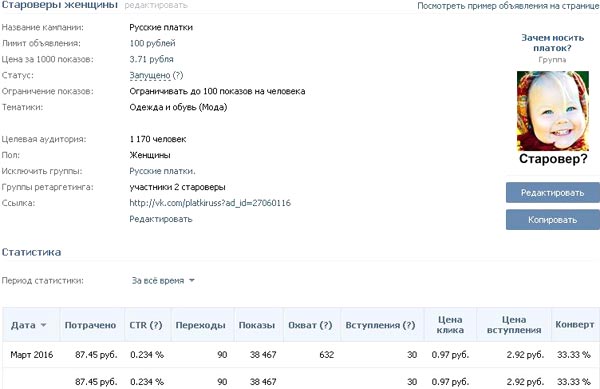This screenshot has height=389, width=600.
Task: Click 'Ограничивать до 100 показов на человека' text
Action: tap(217, 91)
